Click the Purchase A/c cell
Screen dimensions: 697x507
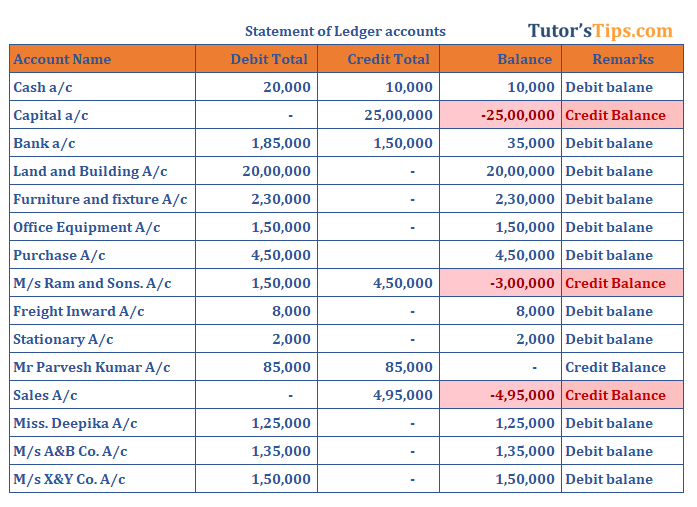pos(102,255)
